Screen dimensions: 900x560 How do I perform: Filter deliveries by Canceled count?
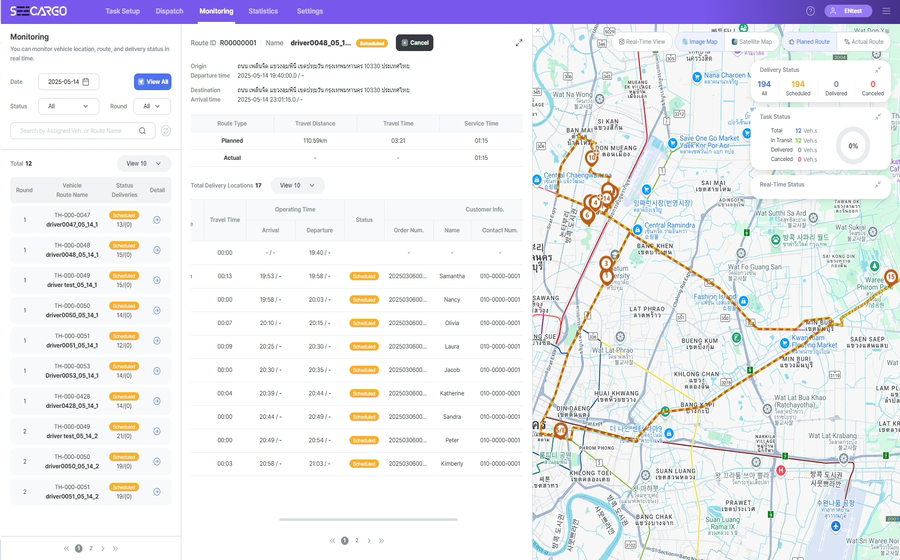872,88
